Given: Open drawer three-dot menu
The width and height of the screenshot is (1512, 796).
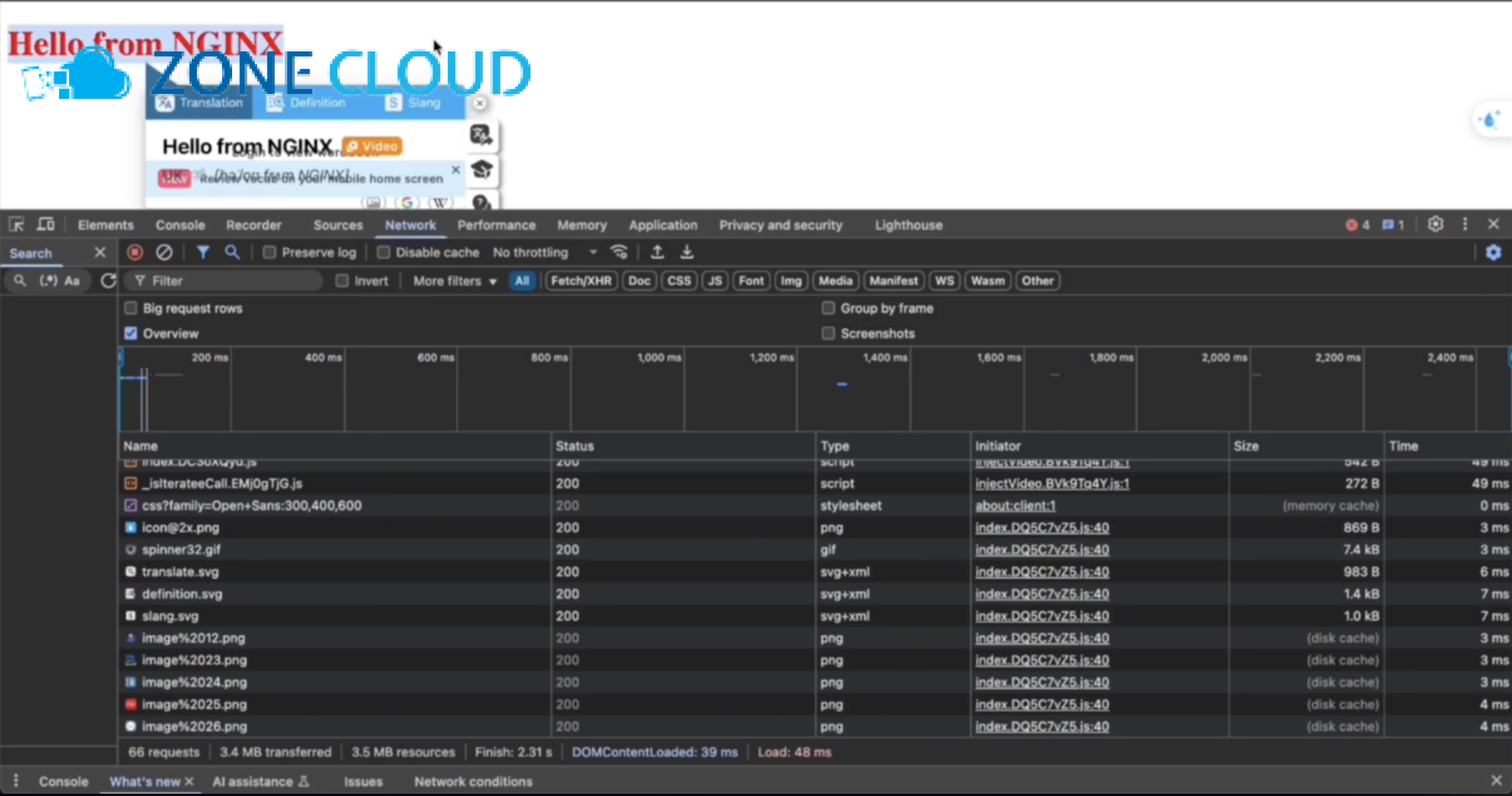Looking at the screenshot, I should (x=16, y=781).
